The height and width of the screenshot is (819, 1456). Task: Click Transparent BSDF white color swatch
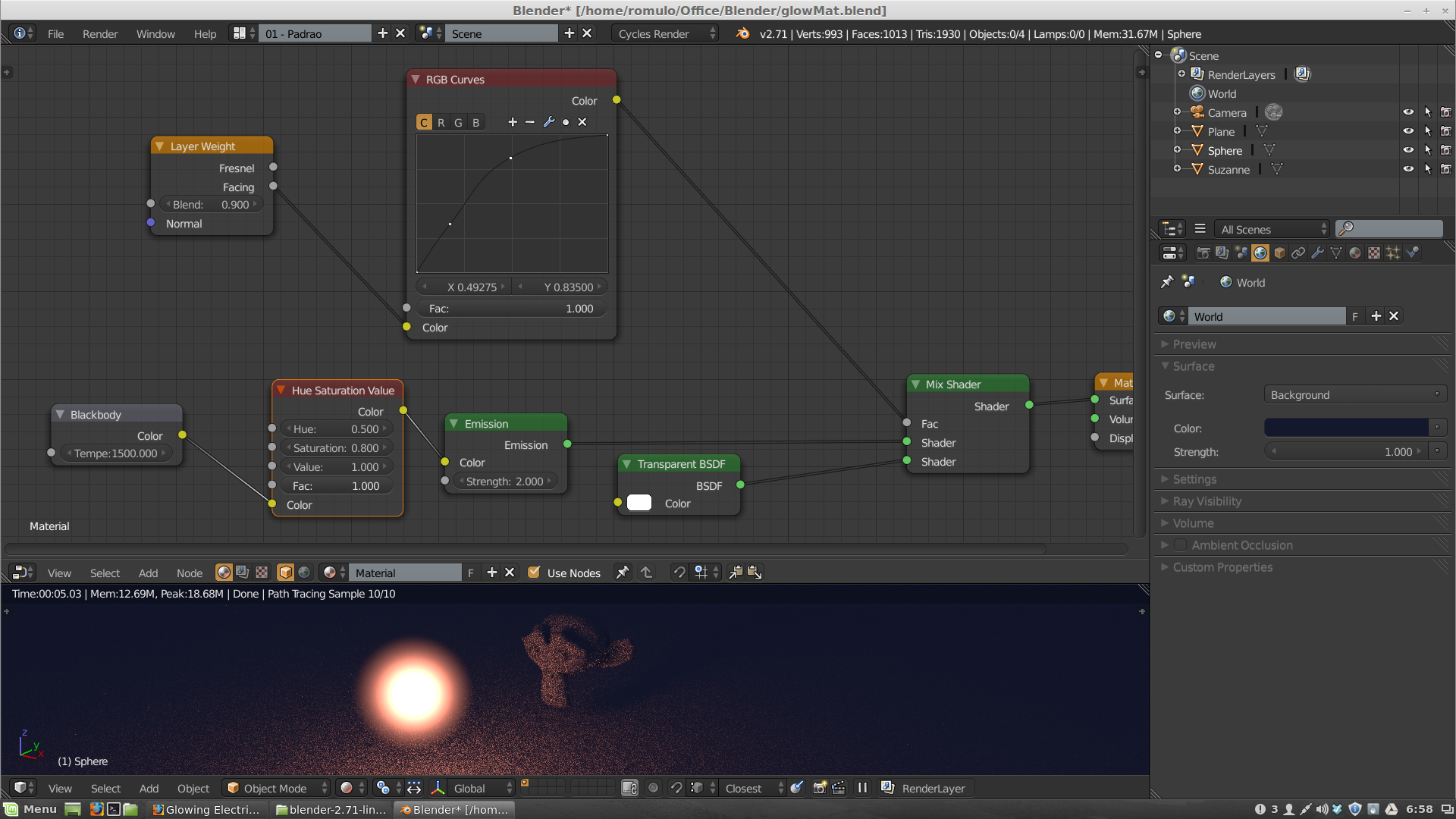coord(639,503)
